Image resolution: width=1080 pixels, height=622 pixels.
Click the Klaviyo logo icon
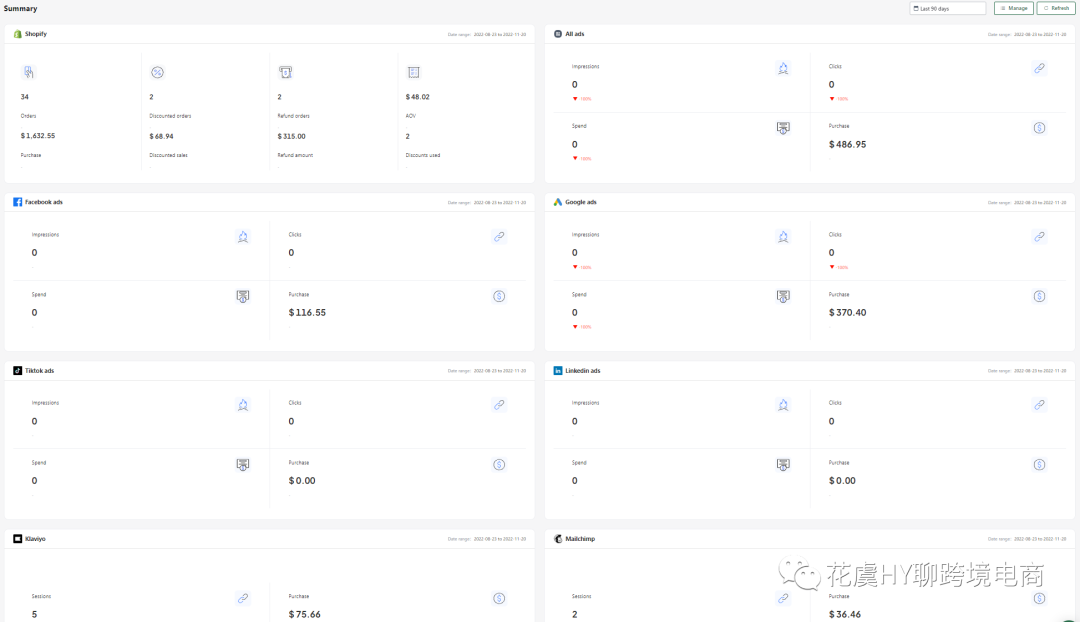17,539
